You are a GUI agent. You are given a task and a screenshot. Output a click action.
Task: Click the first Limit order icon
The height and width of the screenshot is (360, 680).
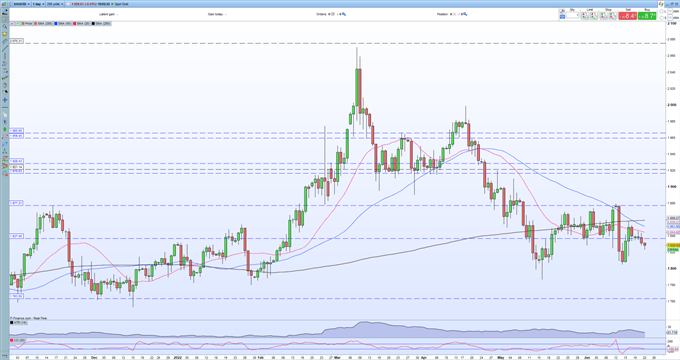click(585, 16)
